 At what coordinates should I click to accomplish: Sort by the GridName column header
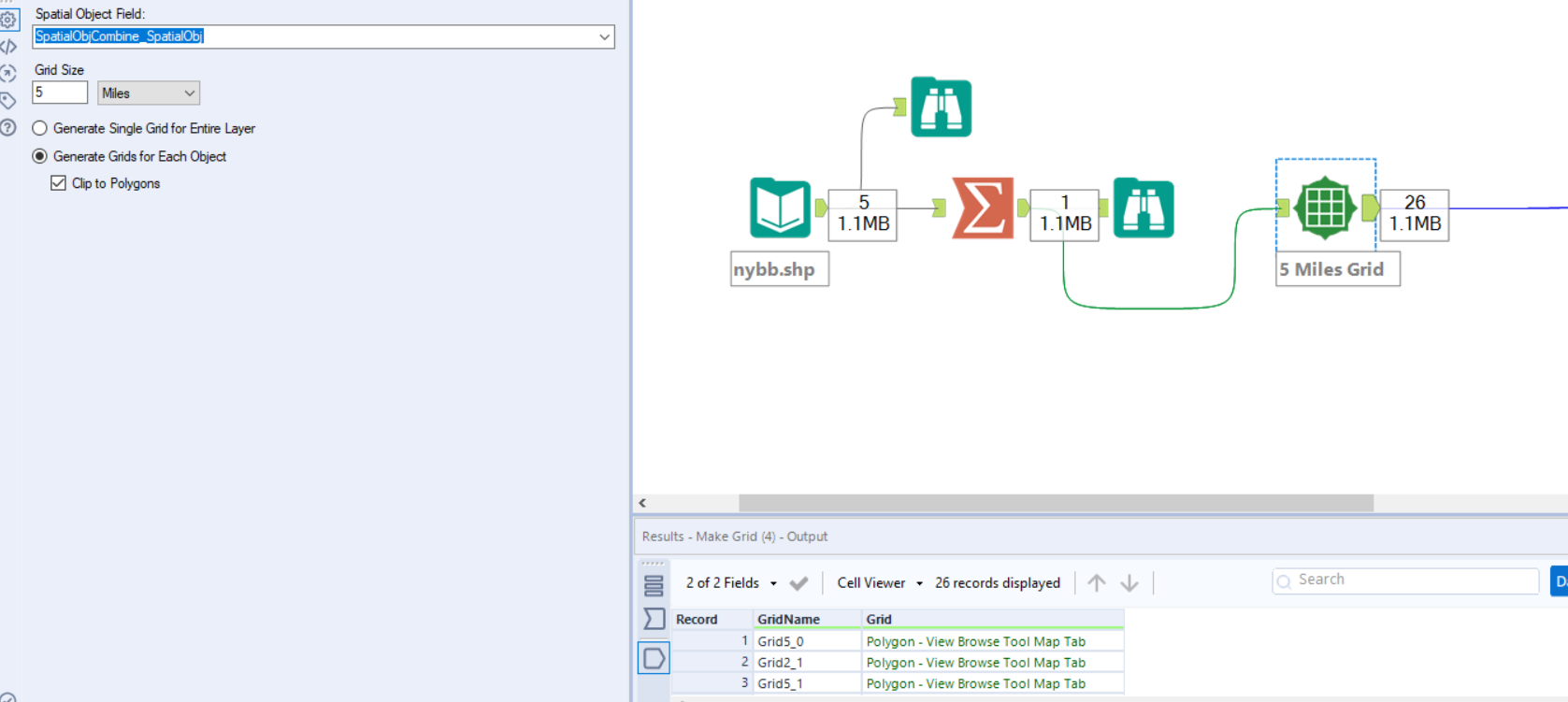[x=808, y=620]
